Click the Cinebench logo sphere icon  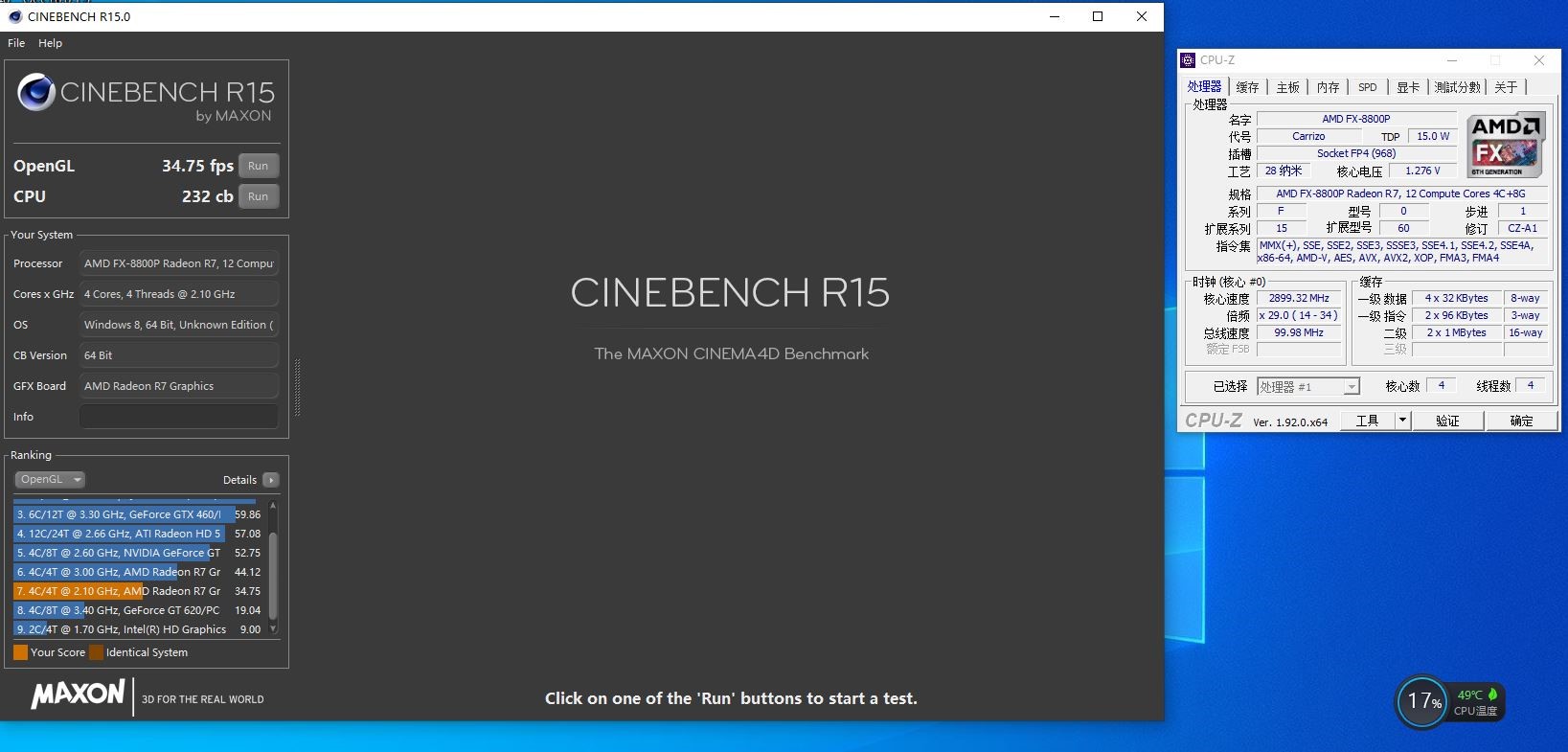[36, 92]
